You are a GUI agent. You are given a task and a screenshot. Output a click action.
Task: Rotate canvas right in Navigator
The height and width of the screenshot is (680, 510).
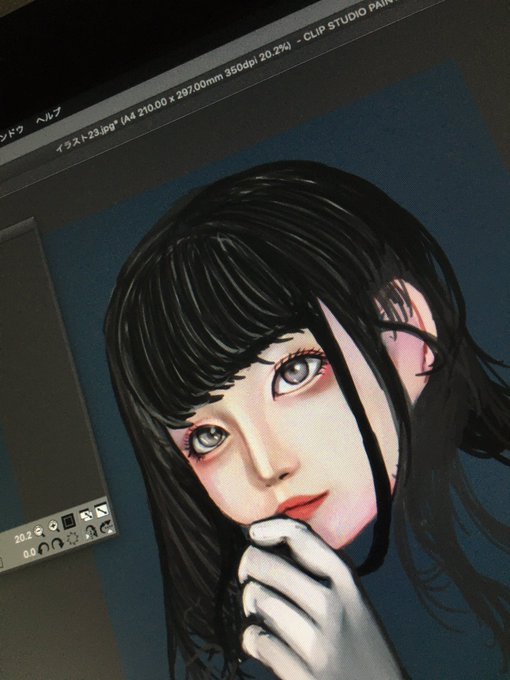[x=57, y=544]
